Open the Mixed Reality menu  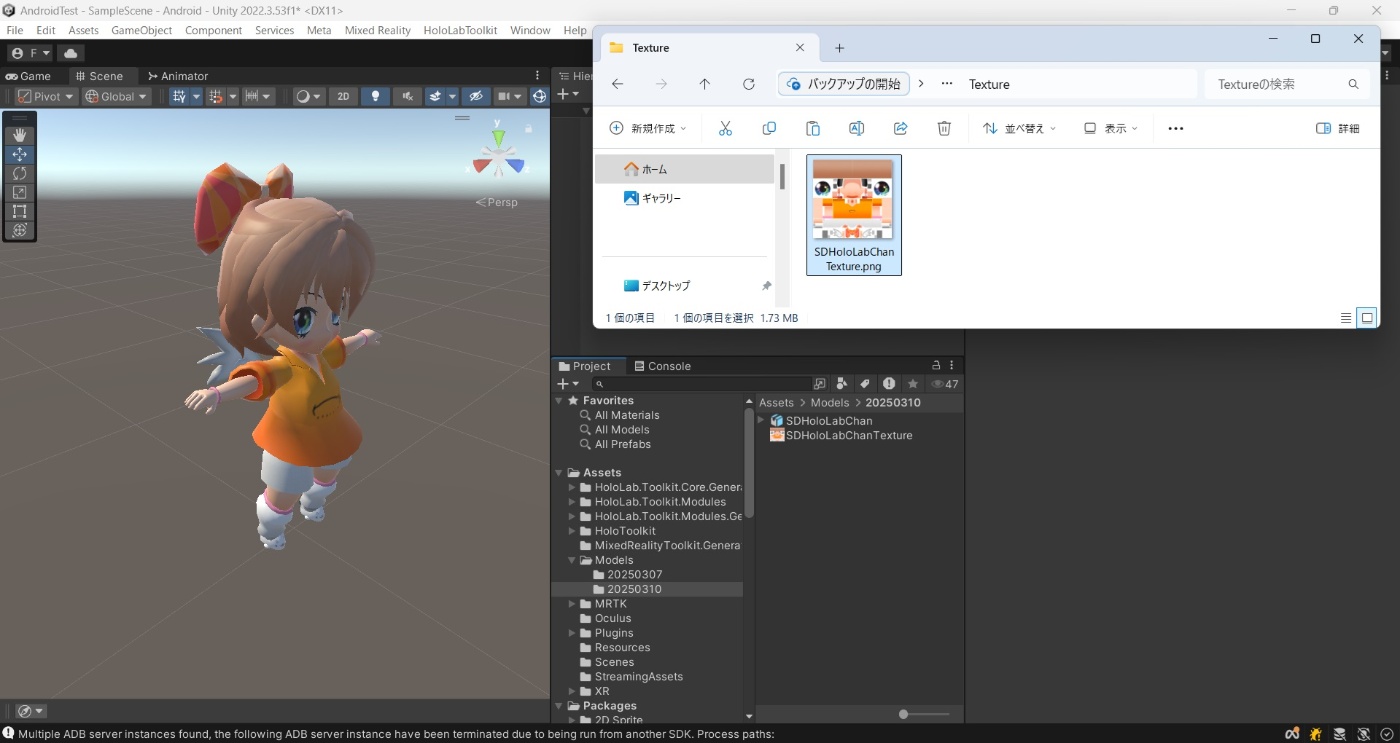click(378, 30)
